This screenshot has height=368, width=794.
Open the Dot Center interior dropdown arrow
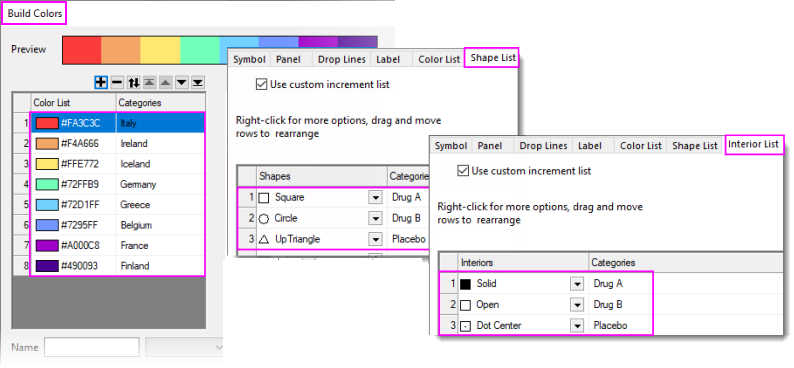point(577,326)
